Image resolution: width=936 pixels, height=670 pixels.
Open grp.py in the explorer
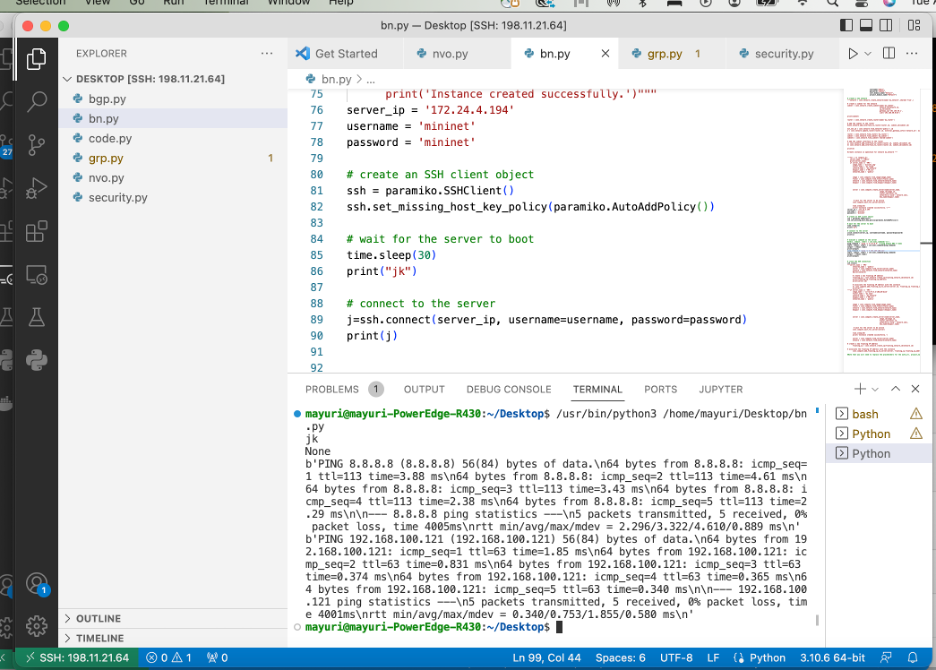point(173,158)
